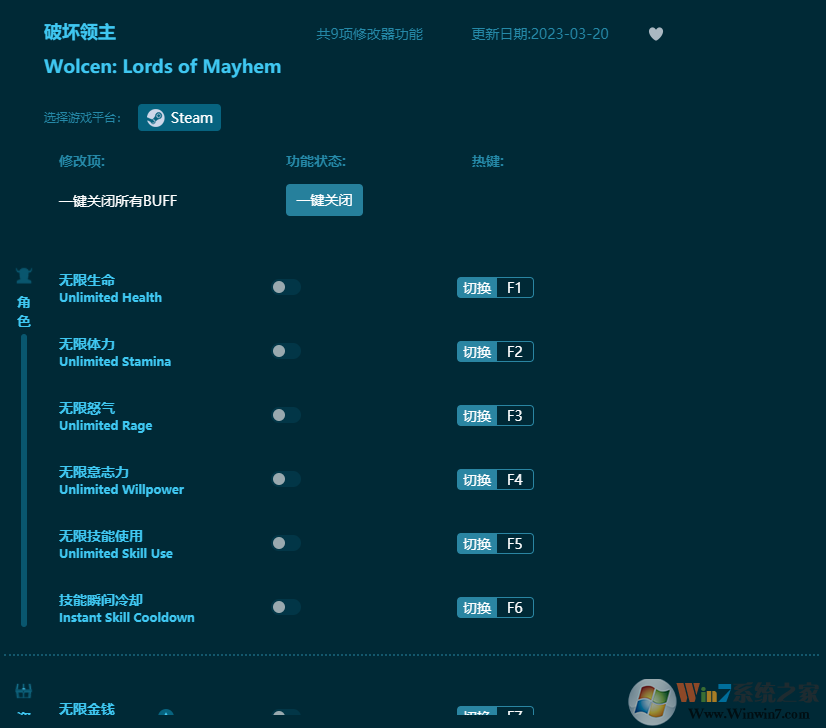Click the 一键关闭 button to disable all BUFFs
The width and height of the screenshot is (826, 728).
click(324, 200)
